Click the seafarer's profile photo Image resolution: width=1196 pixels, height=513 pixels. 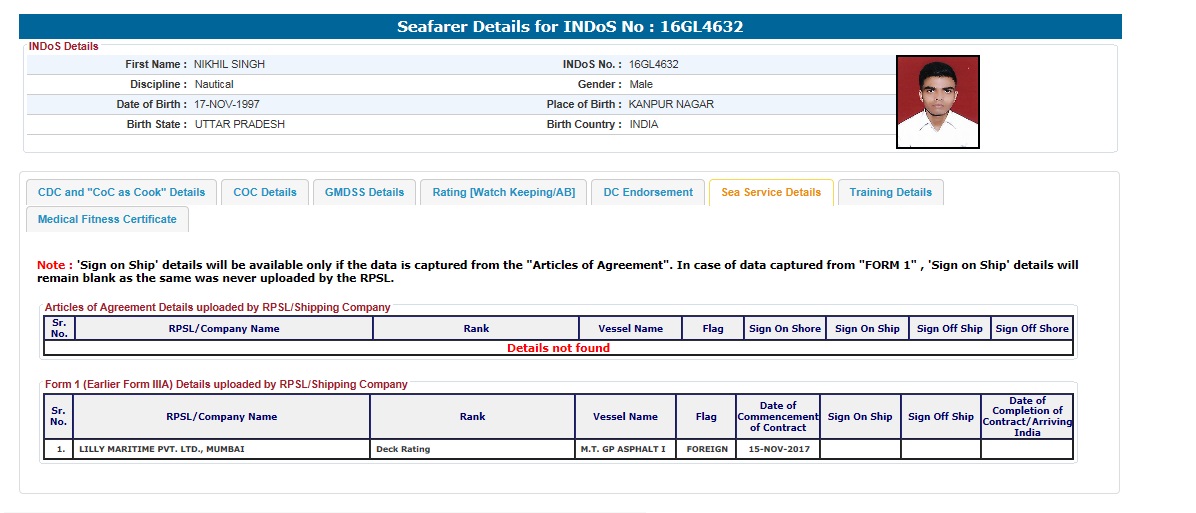[x=937, y=102]
